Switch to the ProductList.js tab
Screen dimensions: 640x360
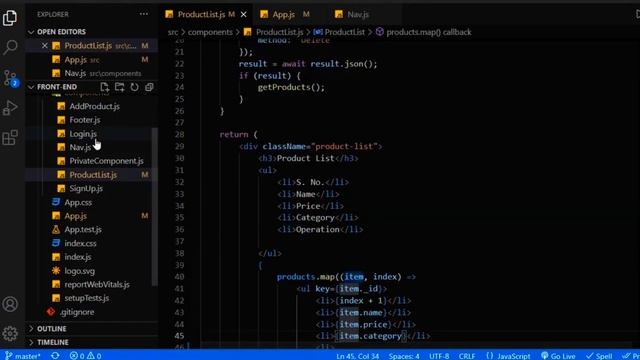tap(201, 15)
